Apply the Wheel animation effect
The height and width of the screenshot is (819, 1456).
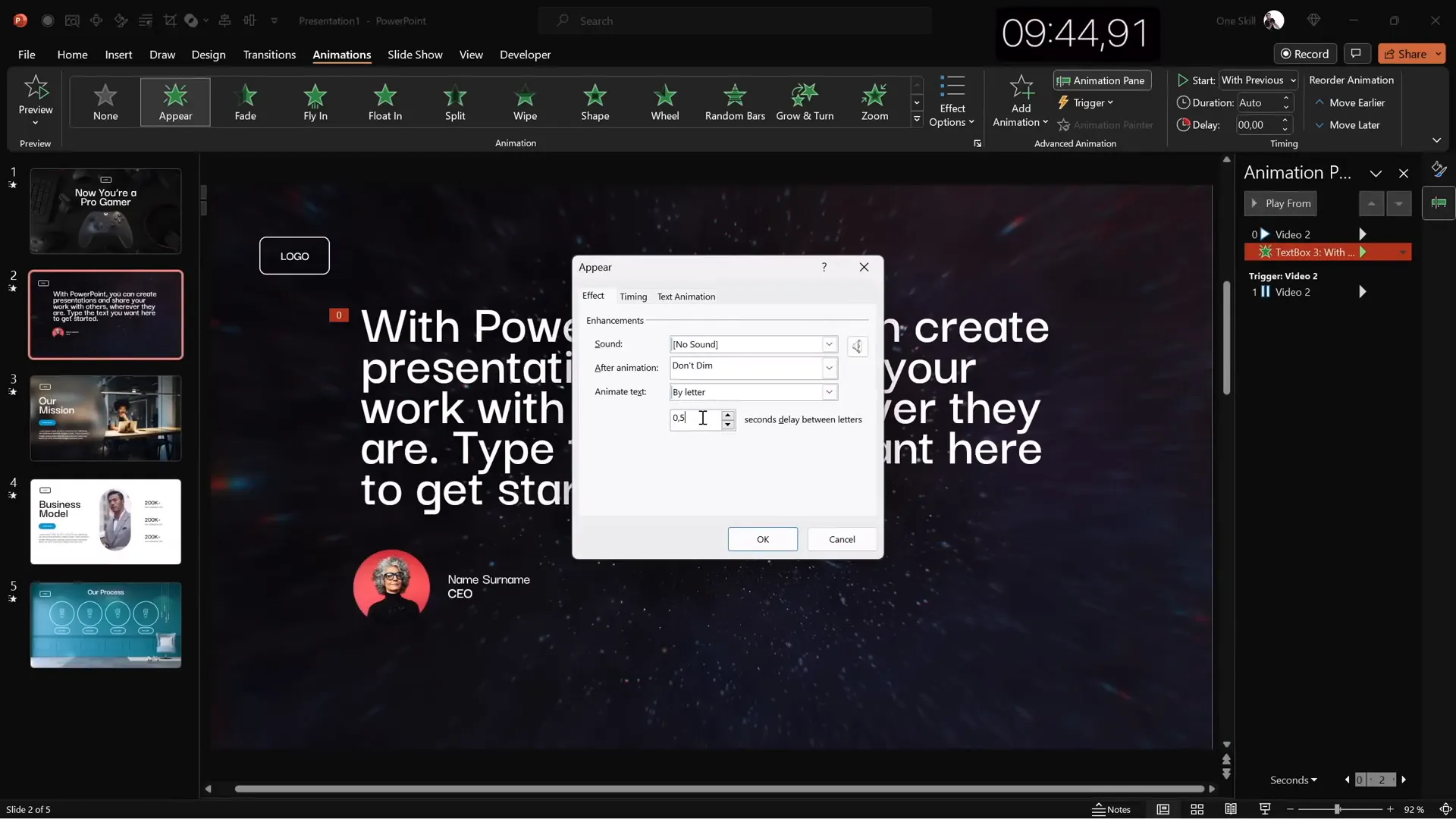(665, 102)
